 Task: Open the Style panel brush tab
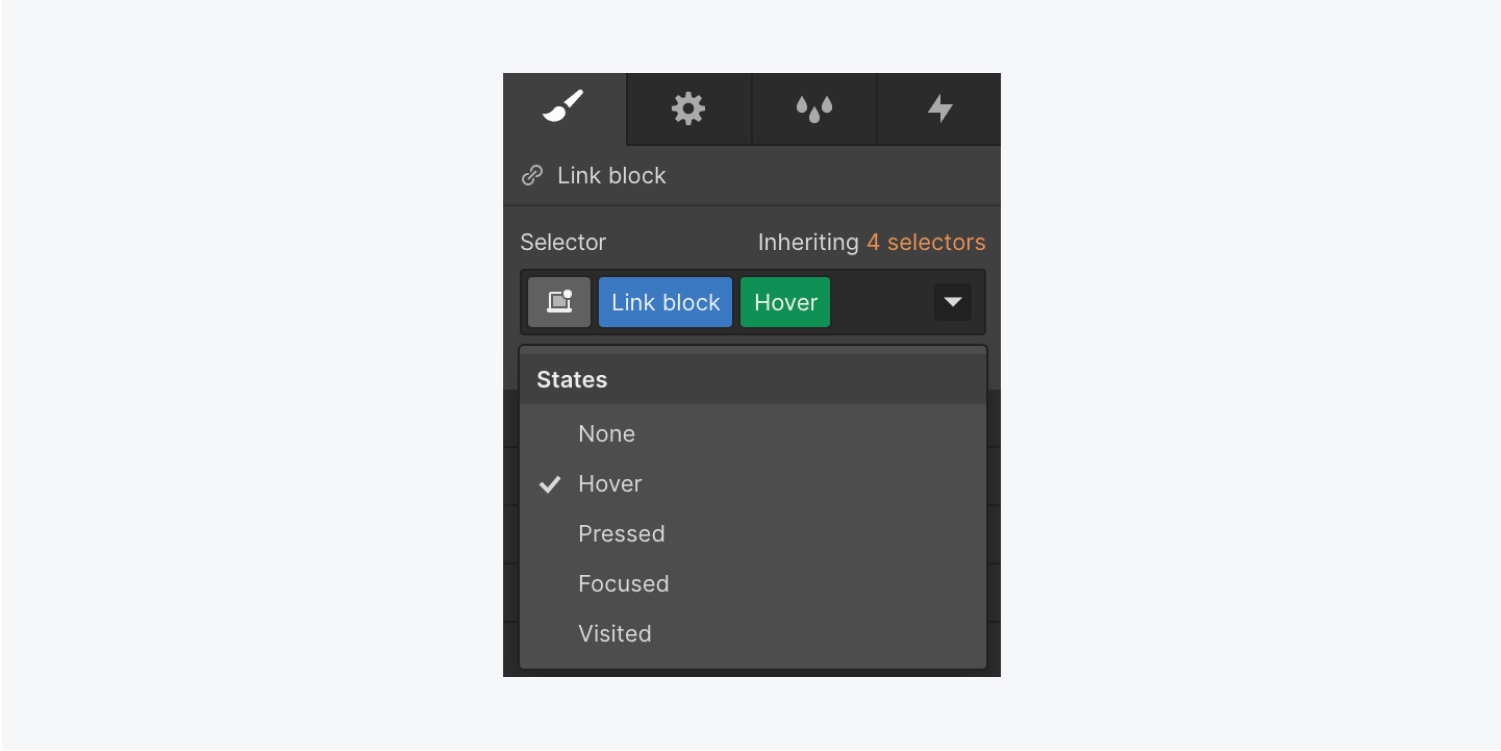tap(564, 108)
